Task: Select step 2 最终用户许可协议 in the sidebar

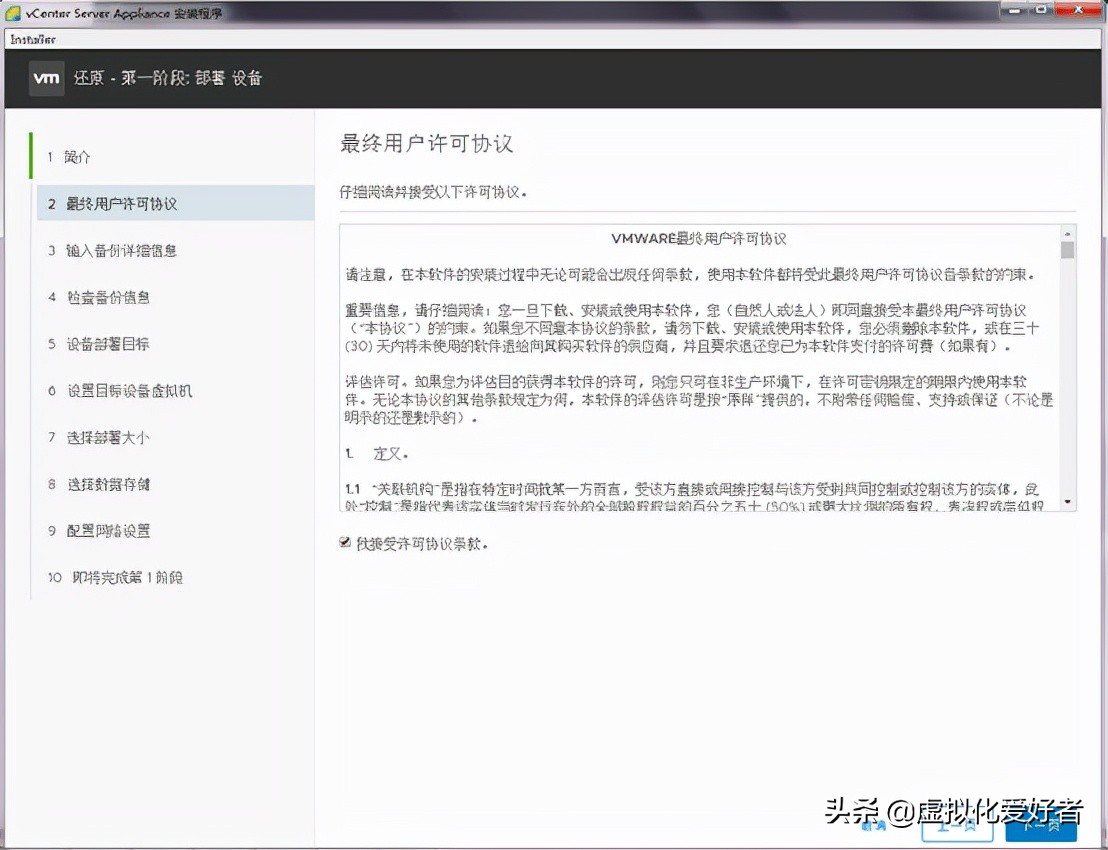Action: coord(120,203)
